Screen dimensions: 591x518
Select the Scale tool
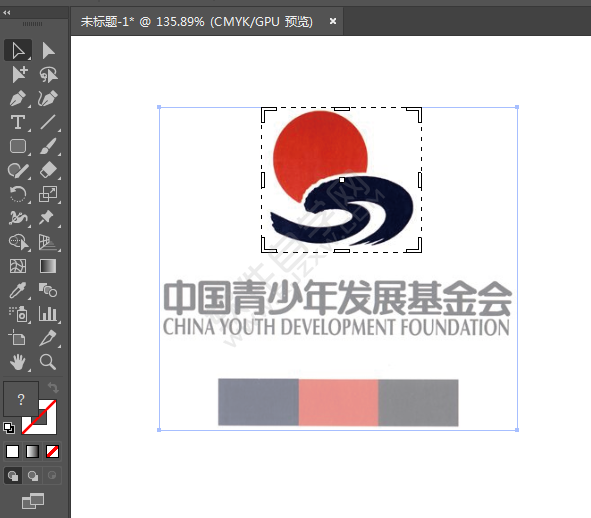[x=48, y=195]
